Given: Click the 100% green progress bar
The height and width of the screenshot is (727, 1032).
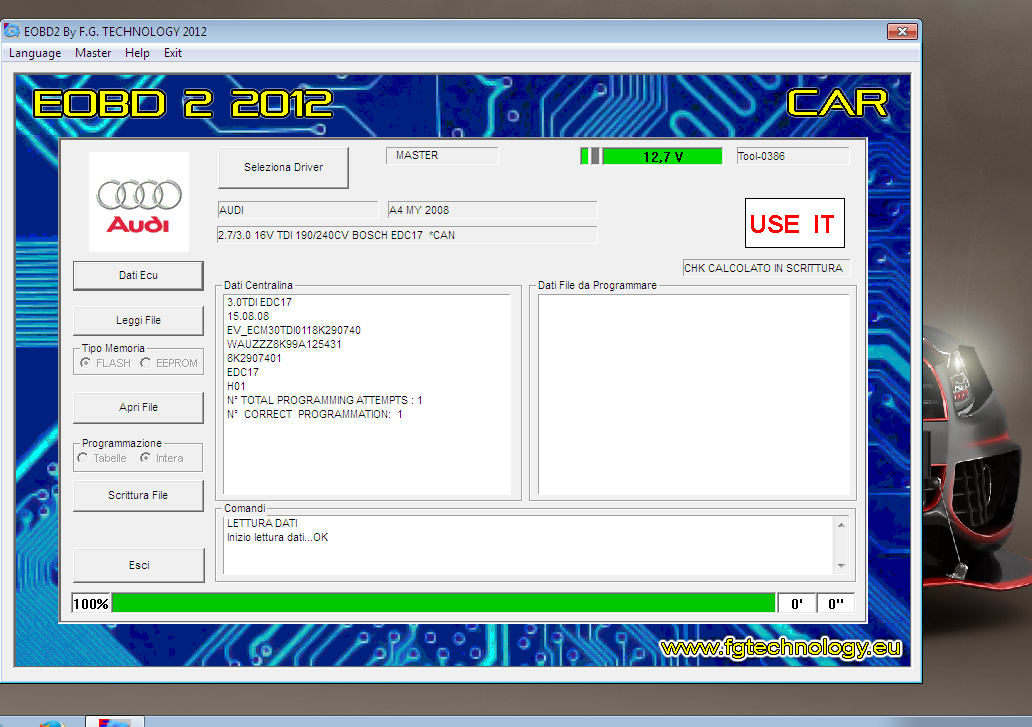Looking at the screenshot, I should 444,603.
